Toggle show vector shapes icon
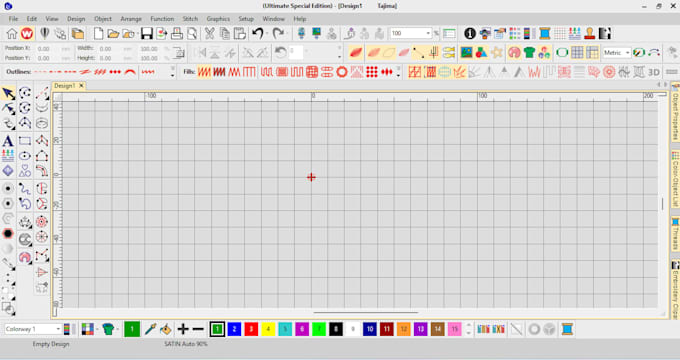680x360 pixels. coord(481,53)
